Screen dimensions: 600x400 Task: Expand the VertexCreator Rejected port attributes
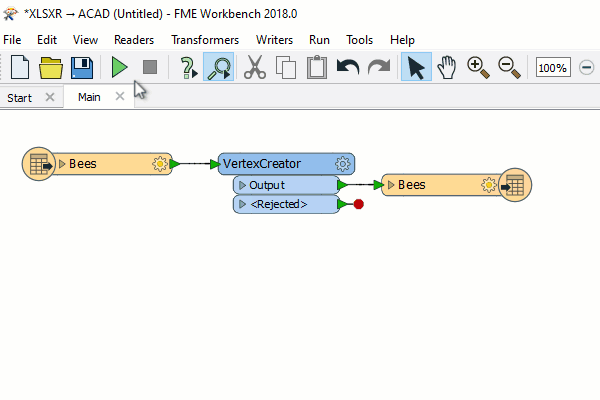242,204
